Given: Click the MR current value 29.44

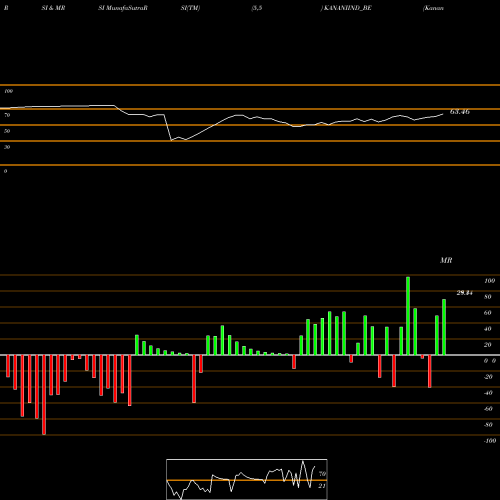Looking at the screenshot, I should click(x=464, y=293).
